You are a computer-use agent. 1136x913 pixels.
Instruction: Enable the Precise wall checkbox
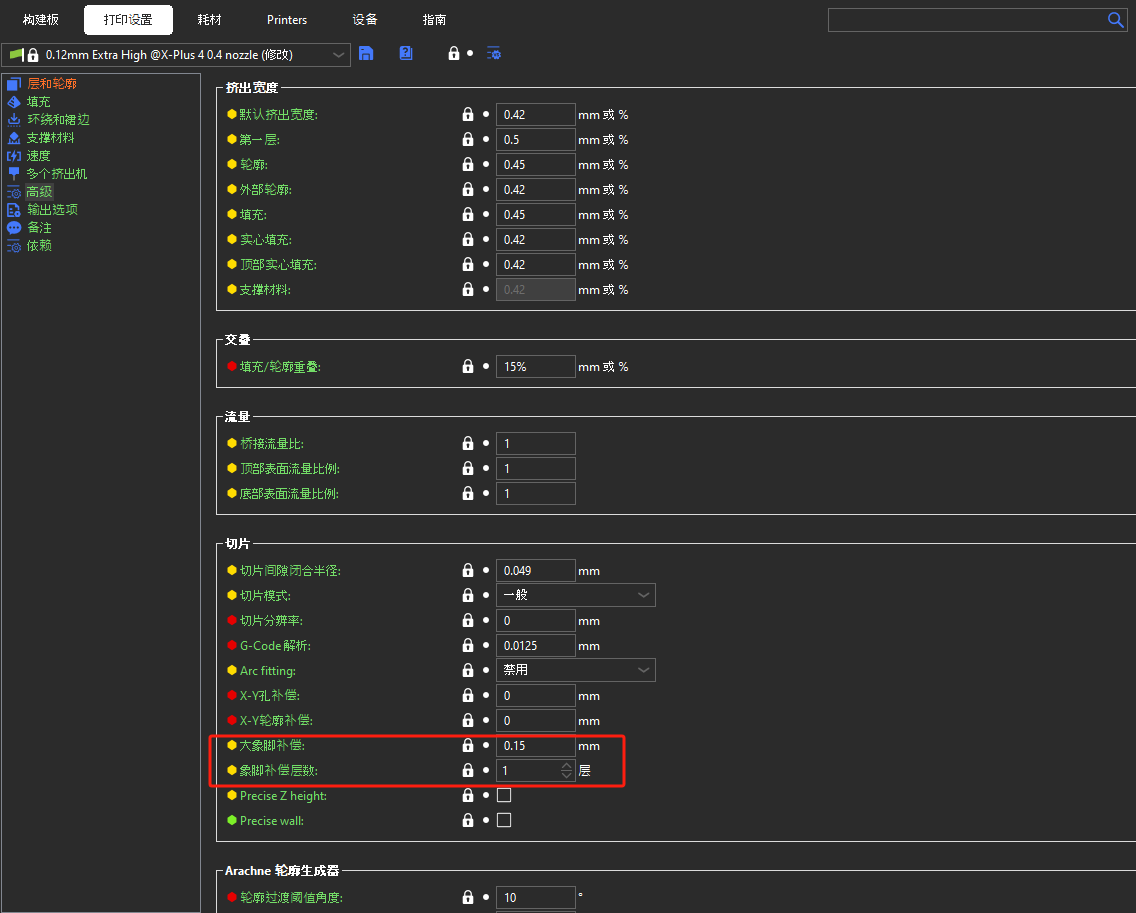pos(504,820)
